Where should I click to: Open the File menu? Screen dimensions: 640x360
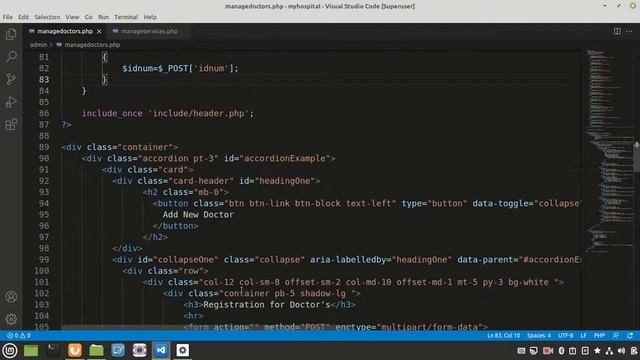pos(7,17)
